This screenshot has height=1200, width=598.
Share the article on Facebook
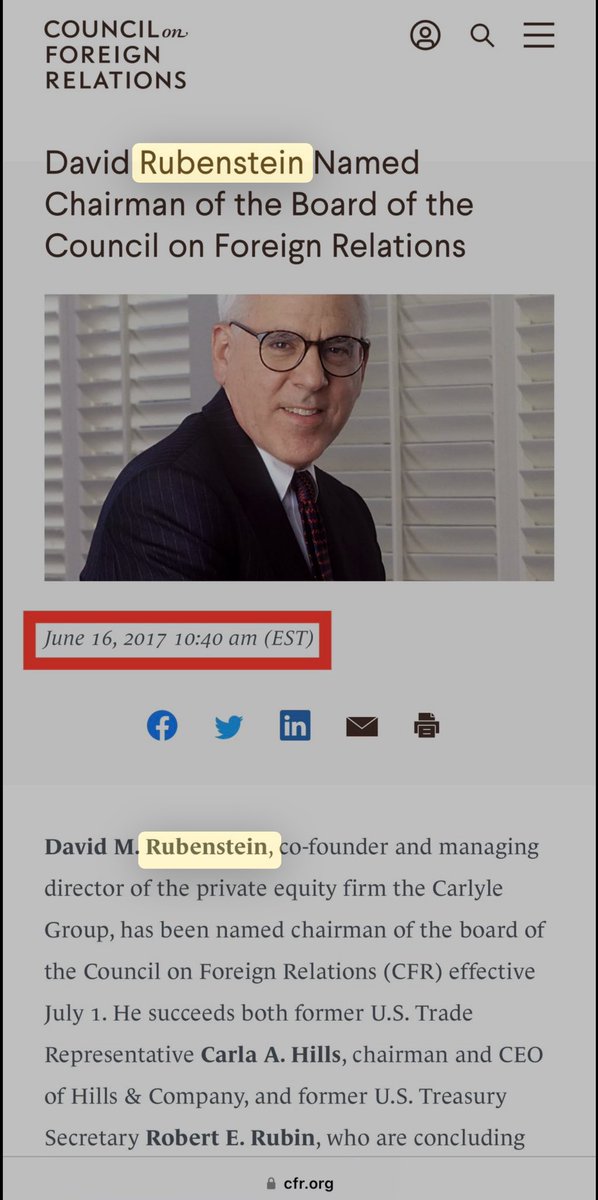click(x=162, y=725)
